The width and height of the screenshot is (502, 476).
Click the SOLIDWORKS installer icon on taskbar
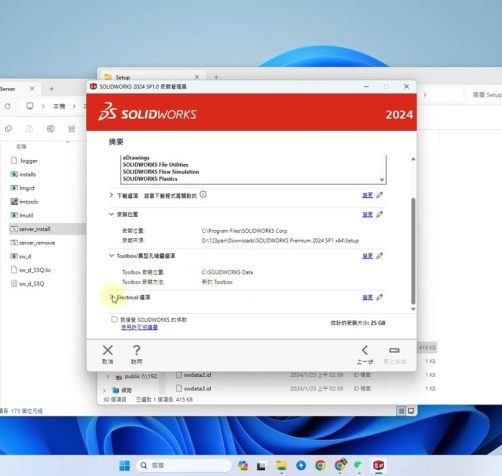pyautogui.click(x=378, y=465)
